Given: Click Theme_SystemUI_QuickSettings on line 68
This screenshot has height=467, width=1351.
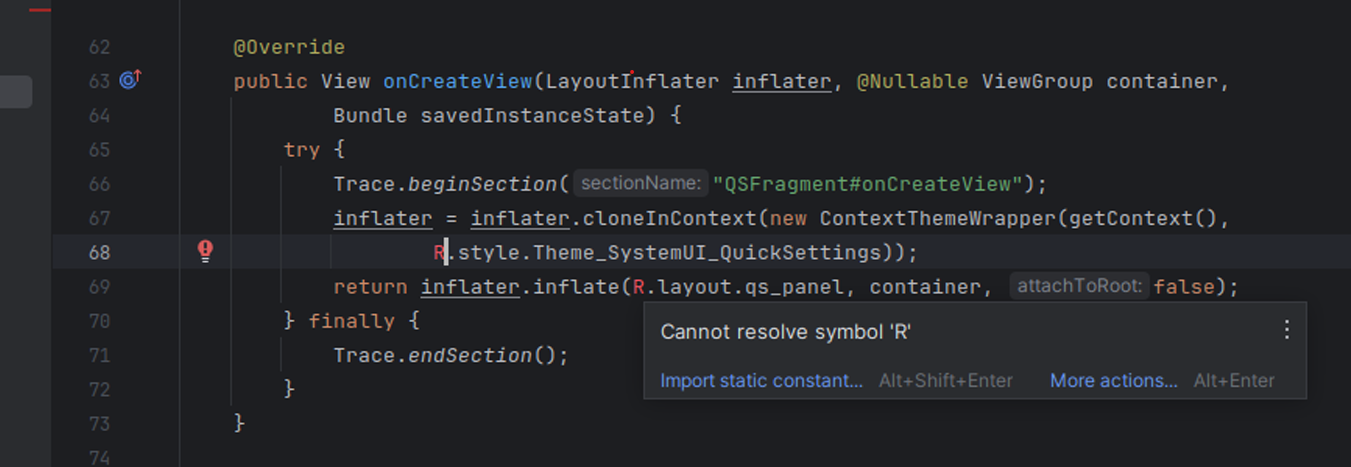Looking at the screenshot, I should tap(709, 252).
